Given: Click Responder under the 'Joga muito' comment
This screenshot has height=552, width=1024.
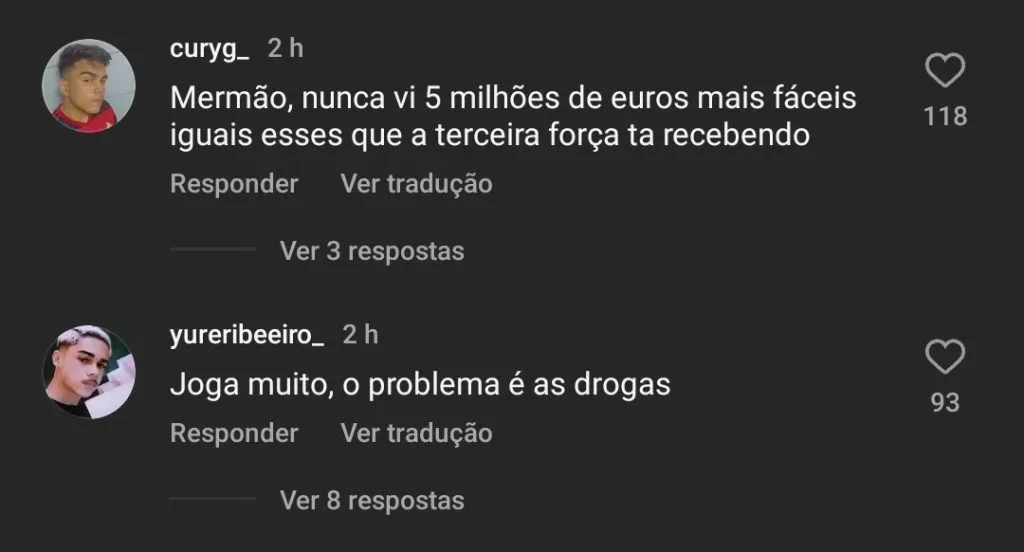Looking at the screenshot, I should tap(234, 433).
